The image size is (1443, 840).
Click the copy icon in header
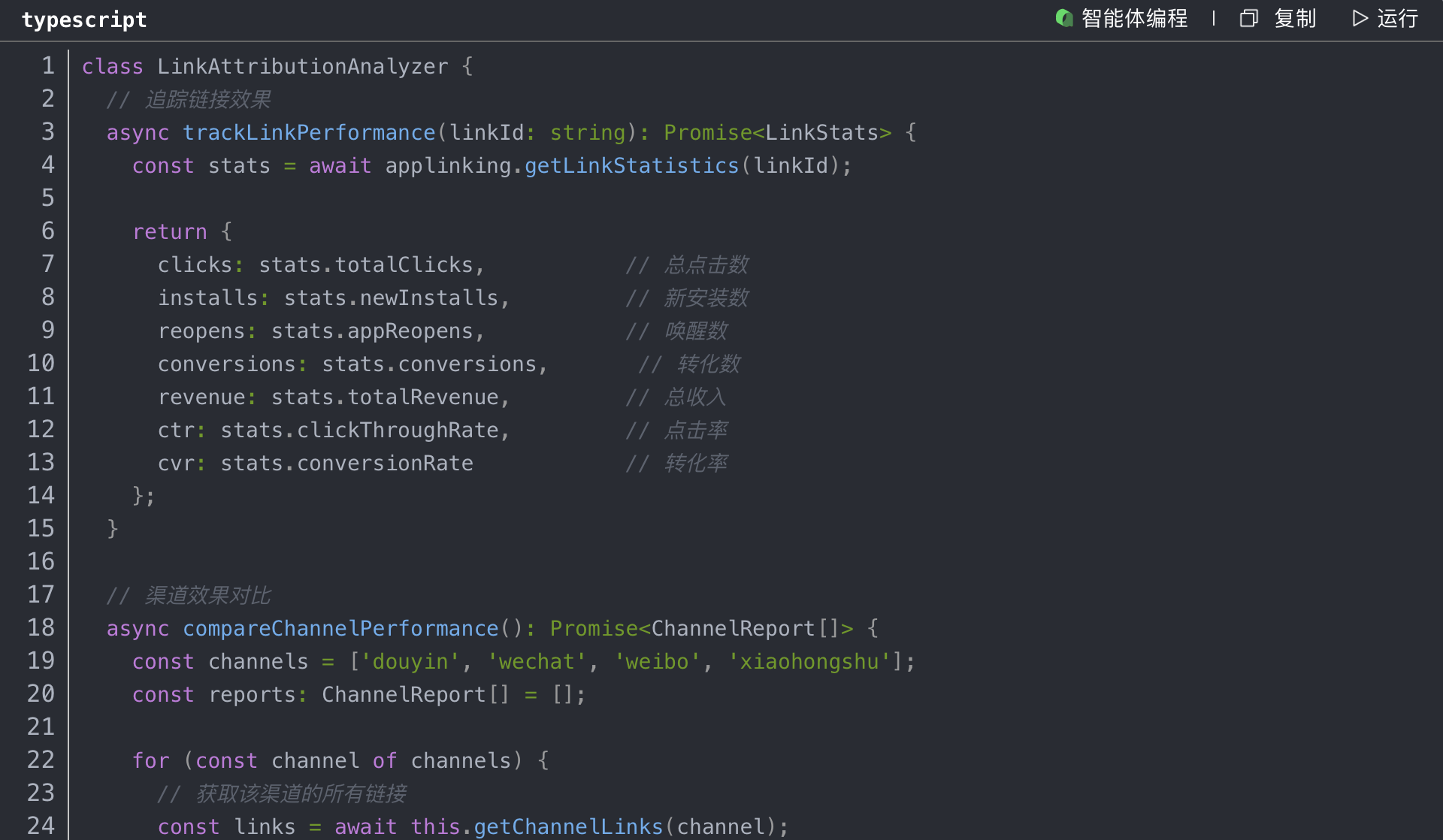pos(1248,18)
